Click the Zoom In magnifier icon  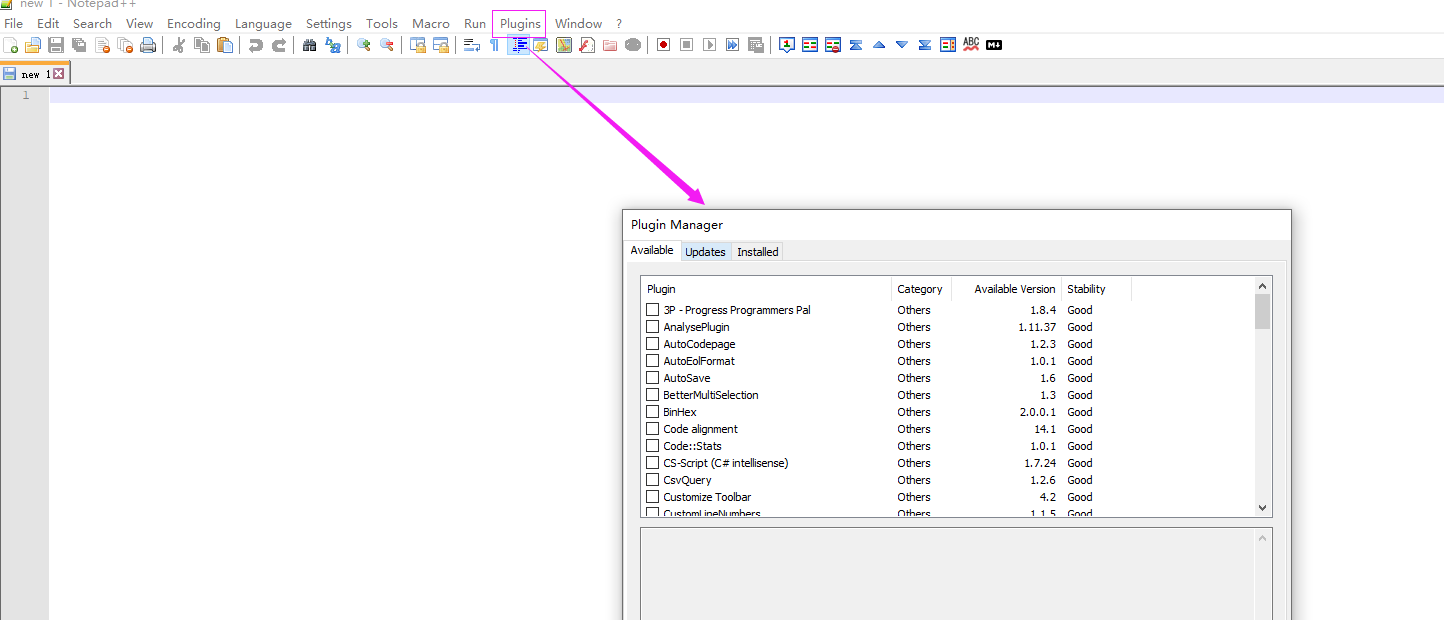(x=363, y=45)
